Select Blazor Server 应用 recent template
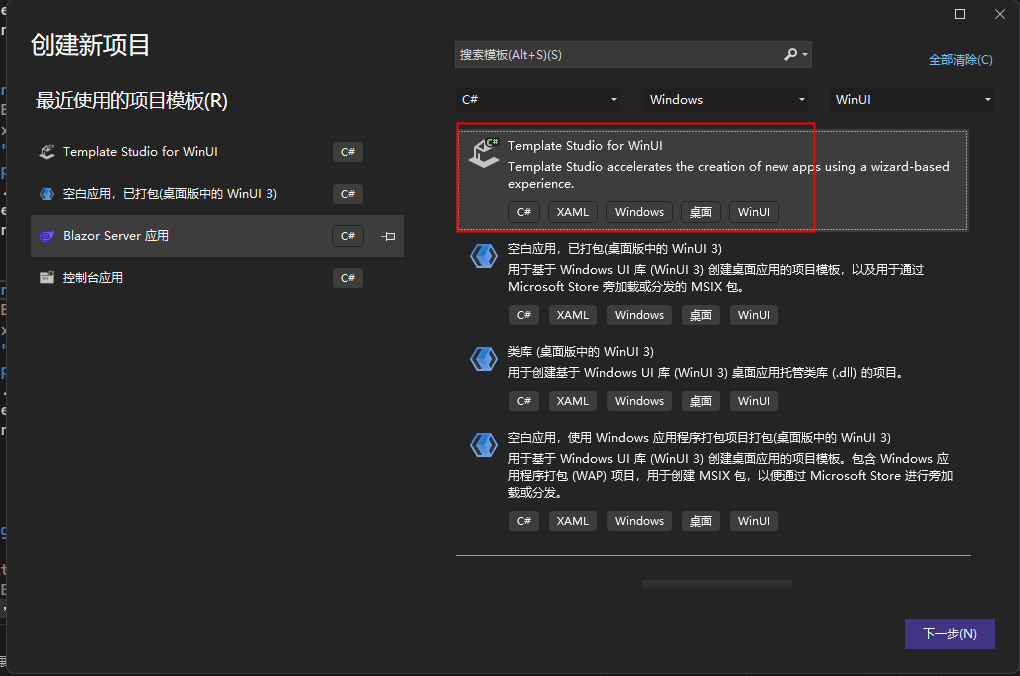Image resolution: width=1020 pixels, height=676 pixels. tap(217, 236)
